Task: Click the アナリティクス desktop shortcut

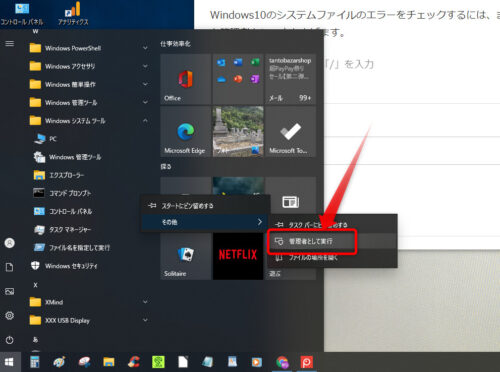Action: pyautogui.click(x=73, y=14)
